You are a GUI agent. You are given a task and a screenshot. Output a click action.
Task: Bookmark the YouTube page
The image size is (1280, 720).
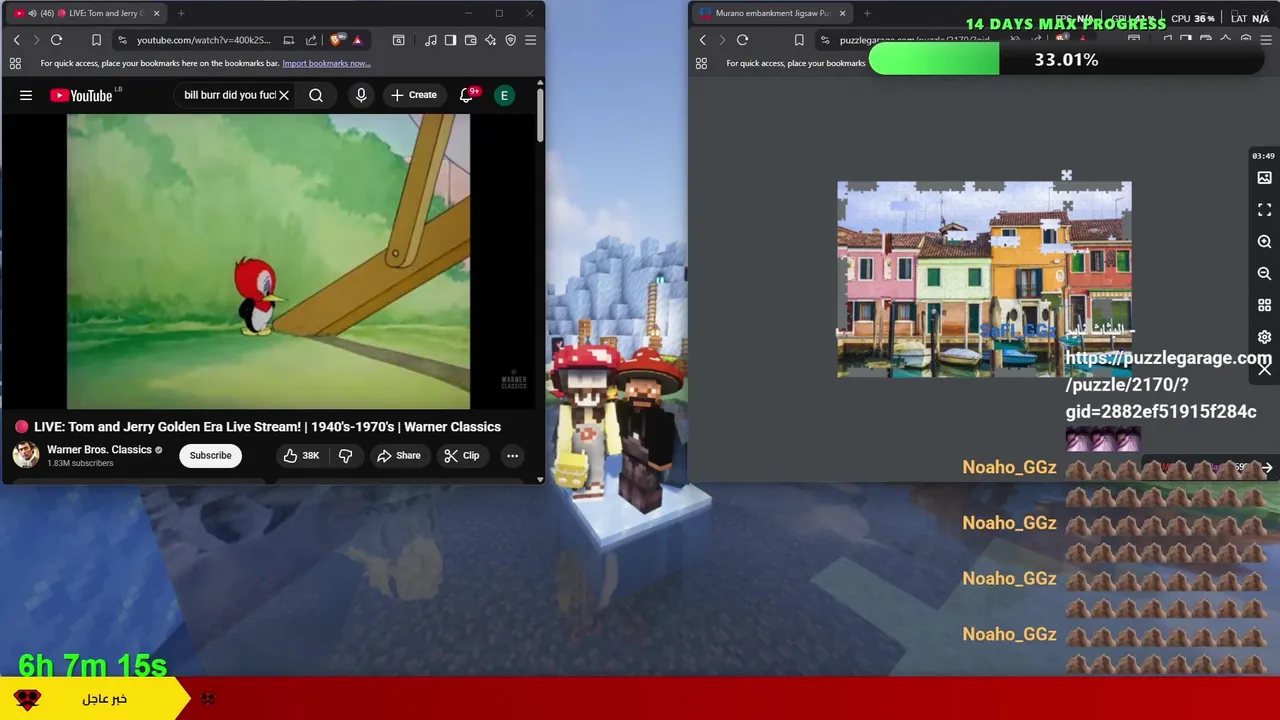(x=96, y=40)
